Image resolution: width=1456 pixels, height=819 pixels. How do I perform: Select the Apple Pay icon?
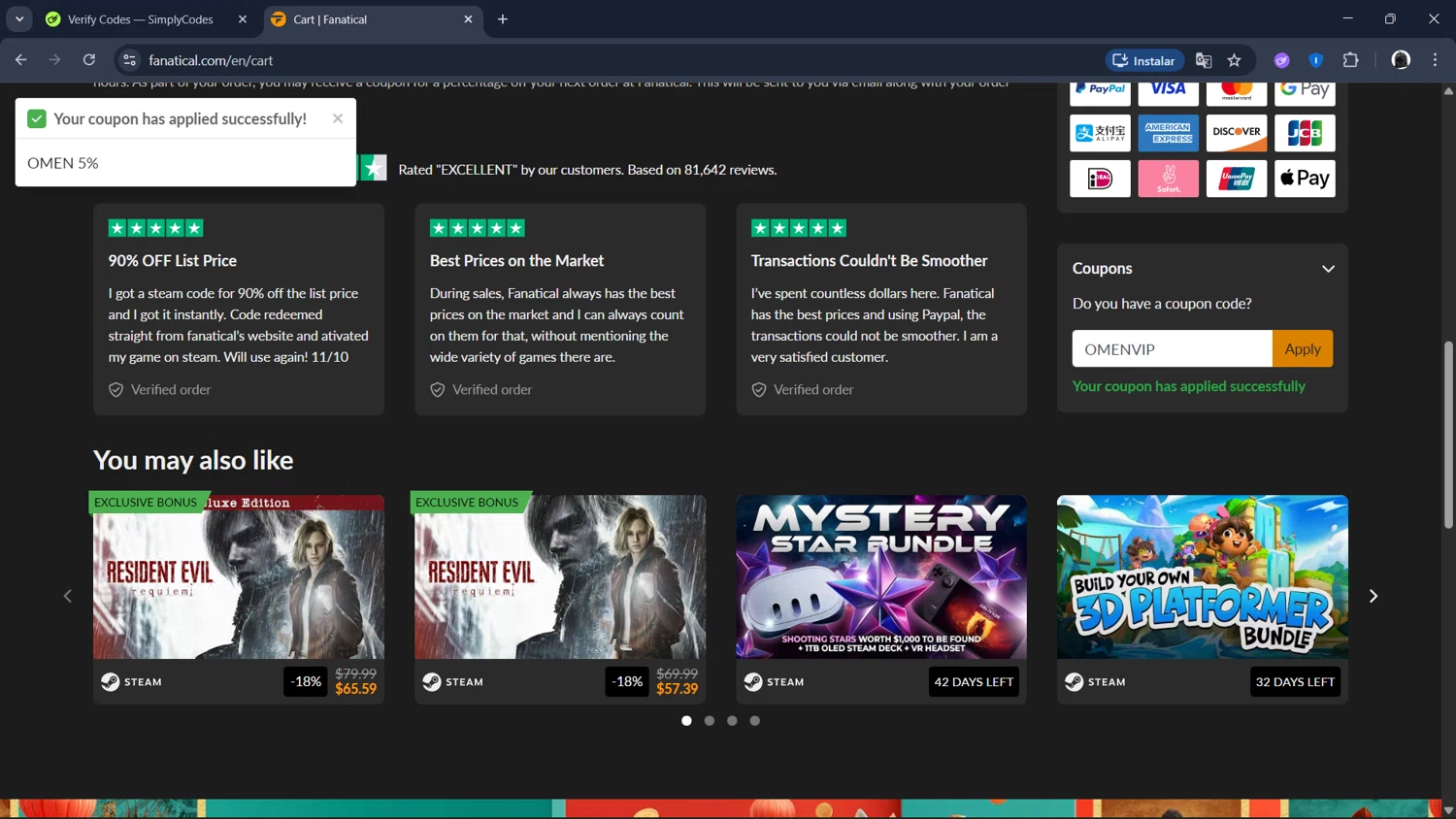(x=1305, y=179)
